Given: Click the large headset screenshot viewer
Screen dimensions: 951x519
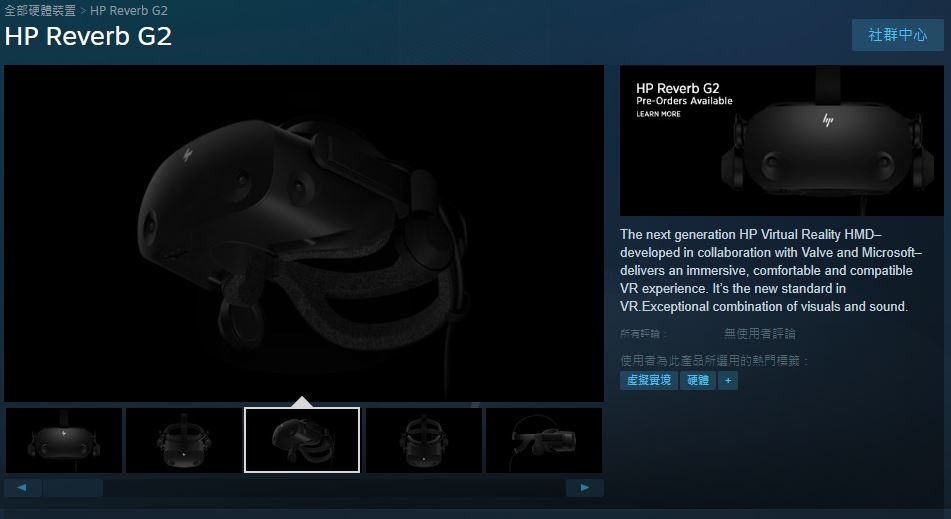Looking at the screenshot, I should [304, 233].
